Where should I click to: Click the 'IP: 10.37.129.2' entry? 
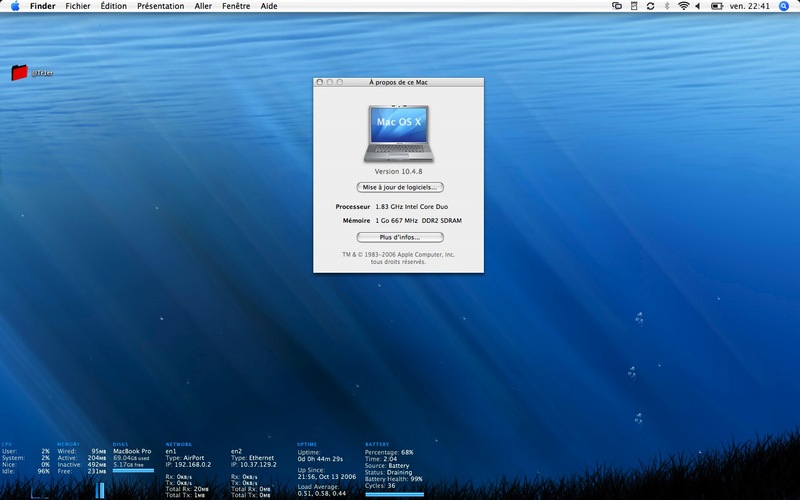[254, 464]
